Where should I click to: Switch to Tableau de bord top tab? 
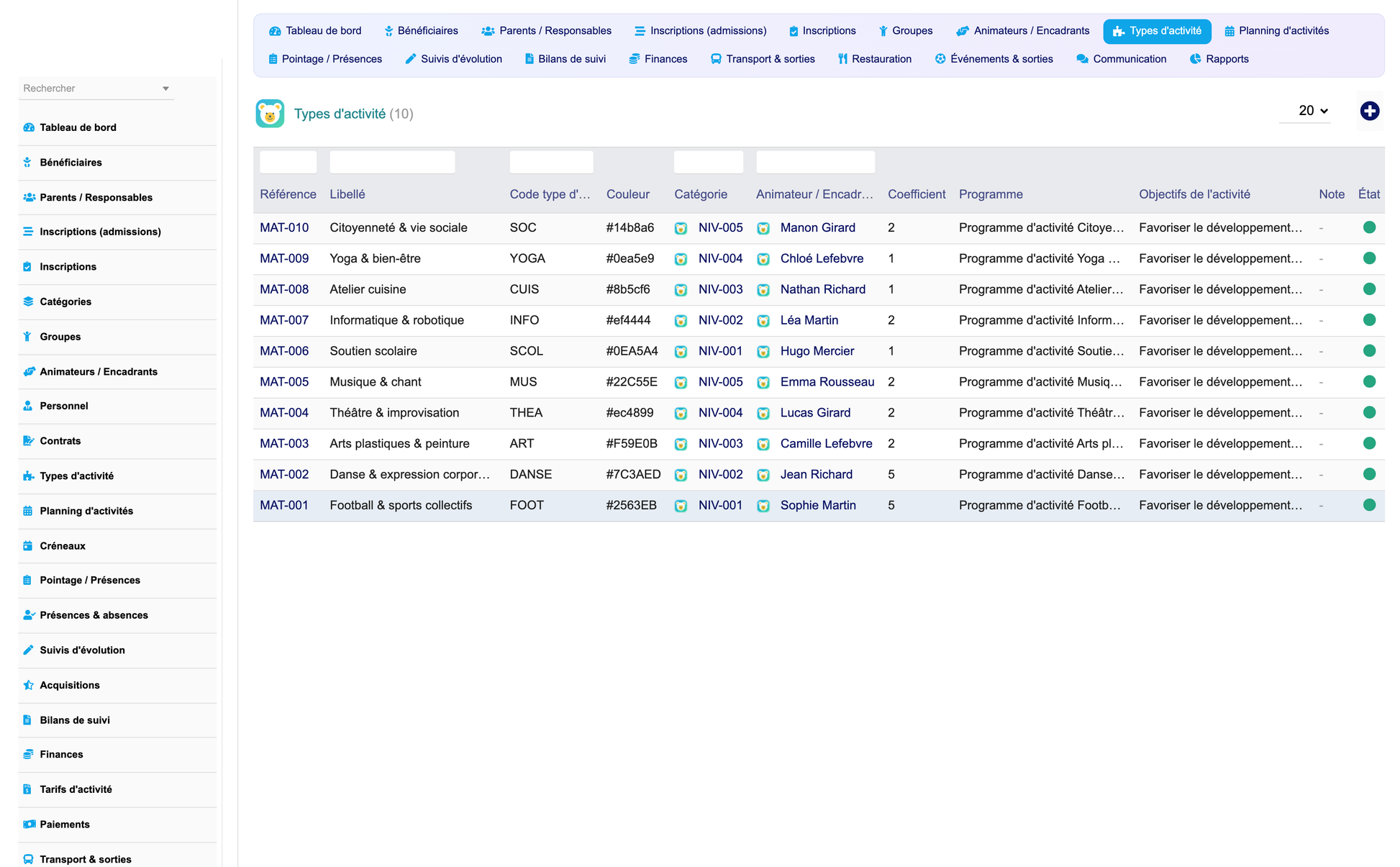point(315,31)
